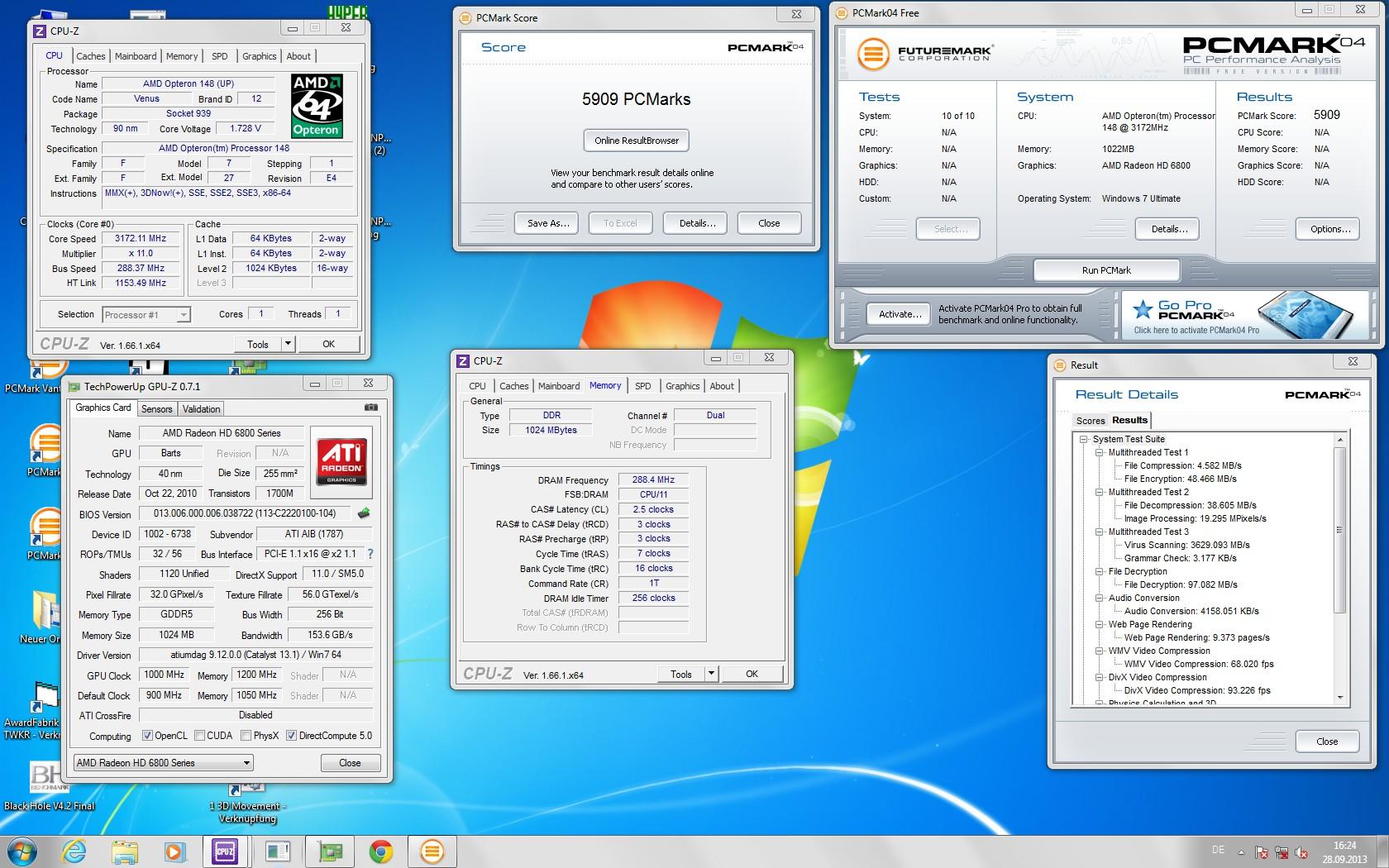Viewport: 1389px width, 868px height.
Task: Click the Action Center flag tray icon
Action: click(1263, 852)
